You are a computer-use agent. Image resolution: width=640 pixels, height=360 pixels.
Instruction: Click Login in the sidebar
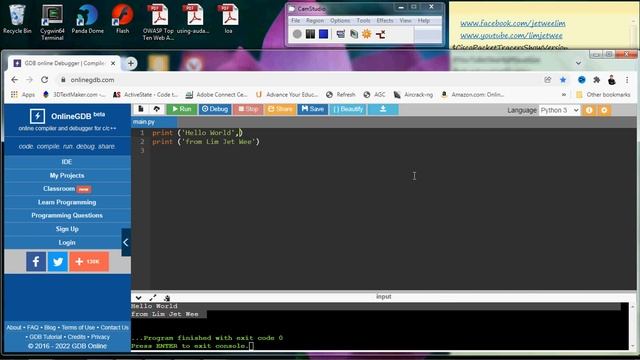pos(67,242)
